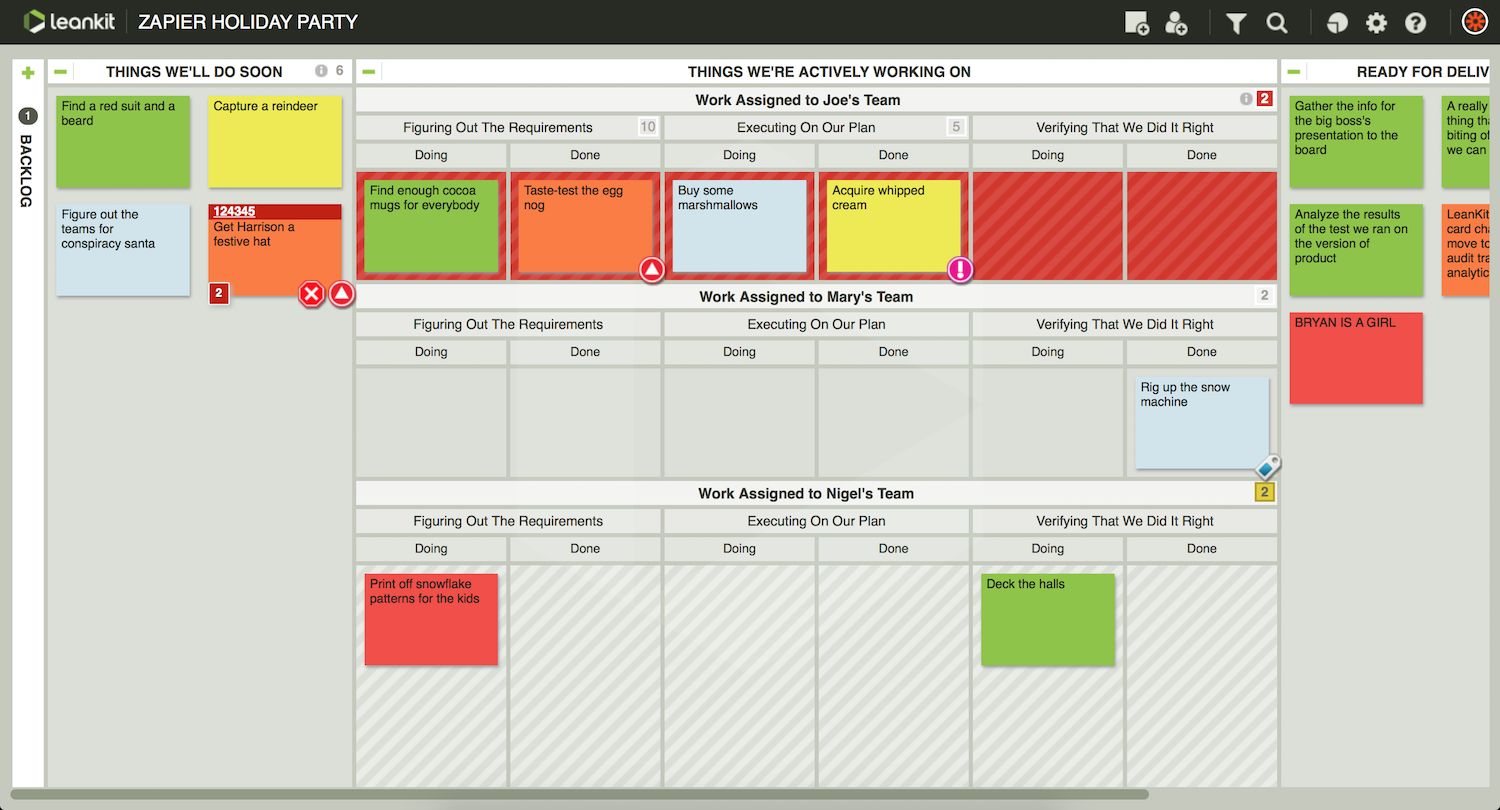
Task: Collapse the Things We'll Do Soon lane
Action: [x=61, y=72]
